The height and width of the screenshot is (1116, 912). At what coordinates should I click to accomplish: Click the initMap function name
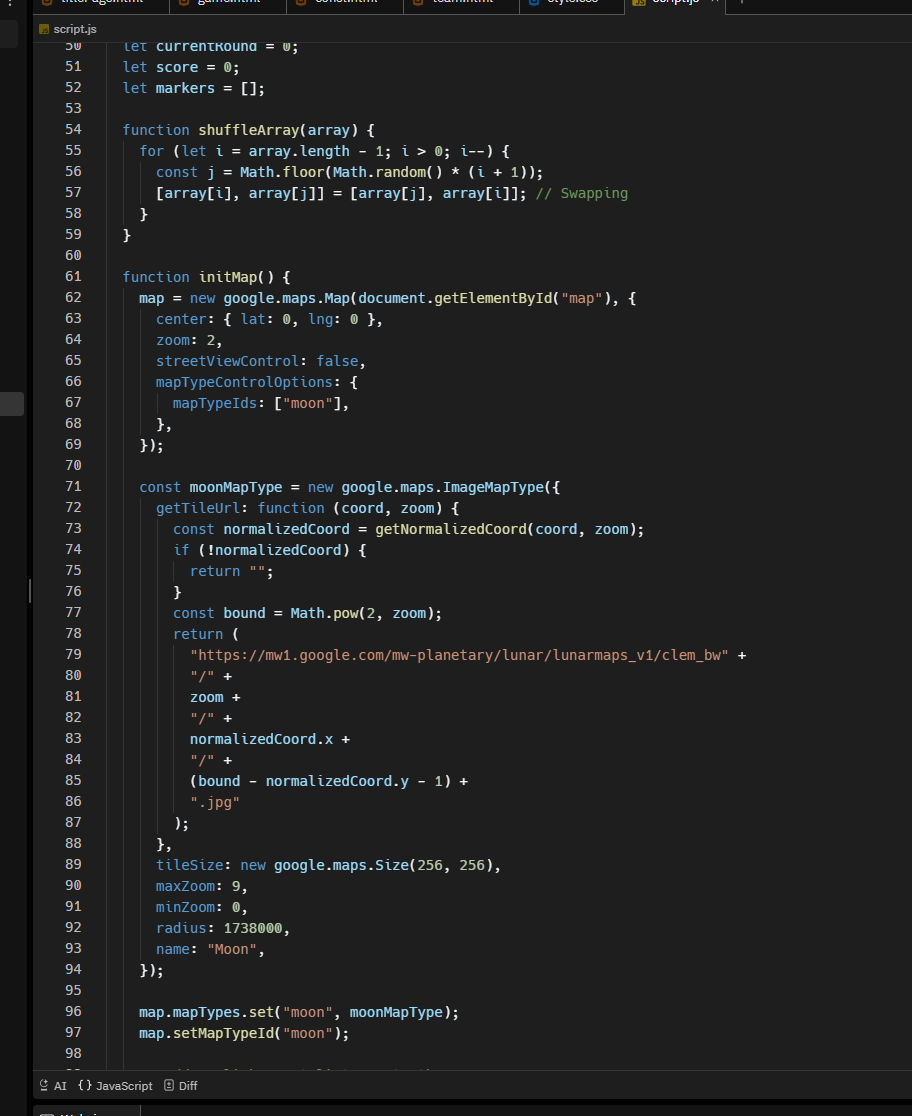coord(228,277)
